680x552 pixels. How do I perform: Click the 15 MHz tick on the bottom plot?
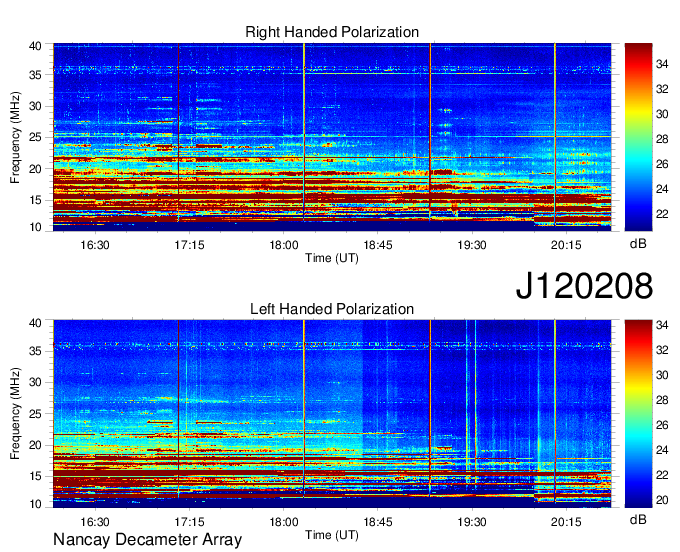35,477
